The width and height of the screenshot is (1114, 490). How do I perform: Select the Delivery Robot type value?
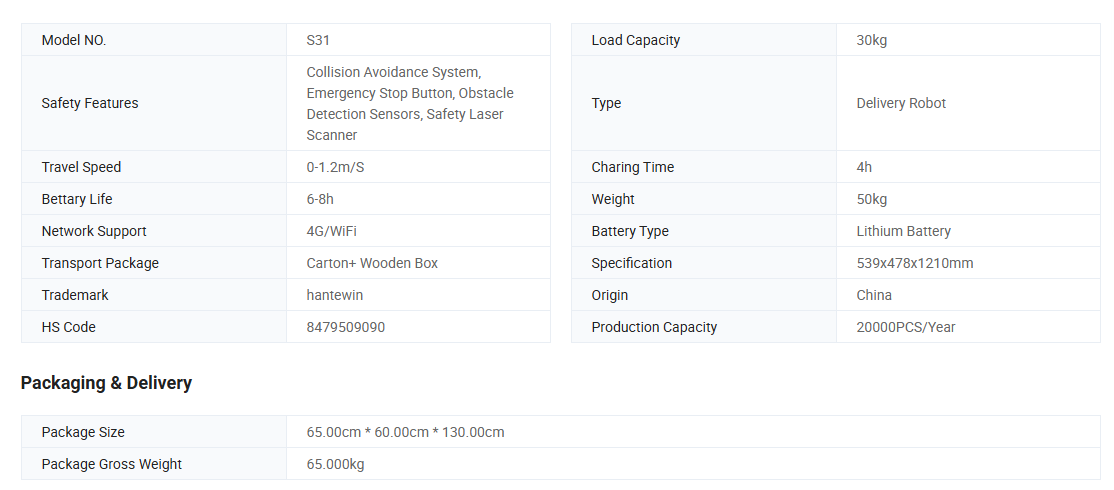[901, 103]
